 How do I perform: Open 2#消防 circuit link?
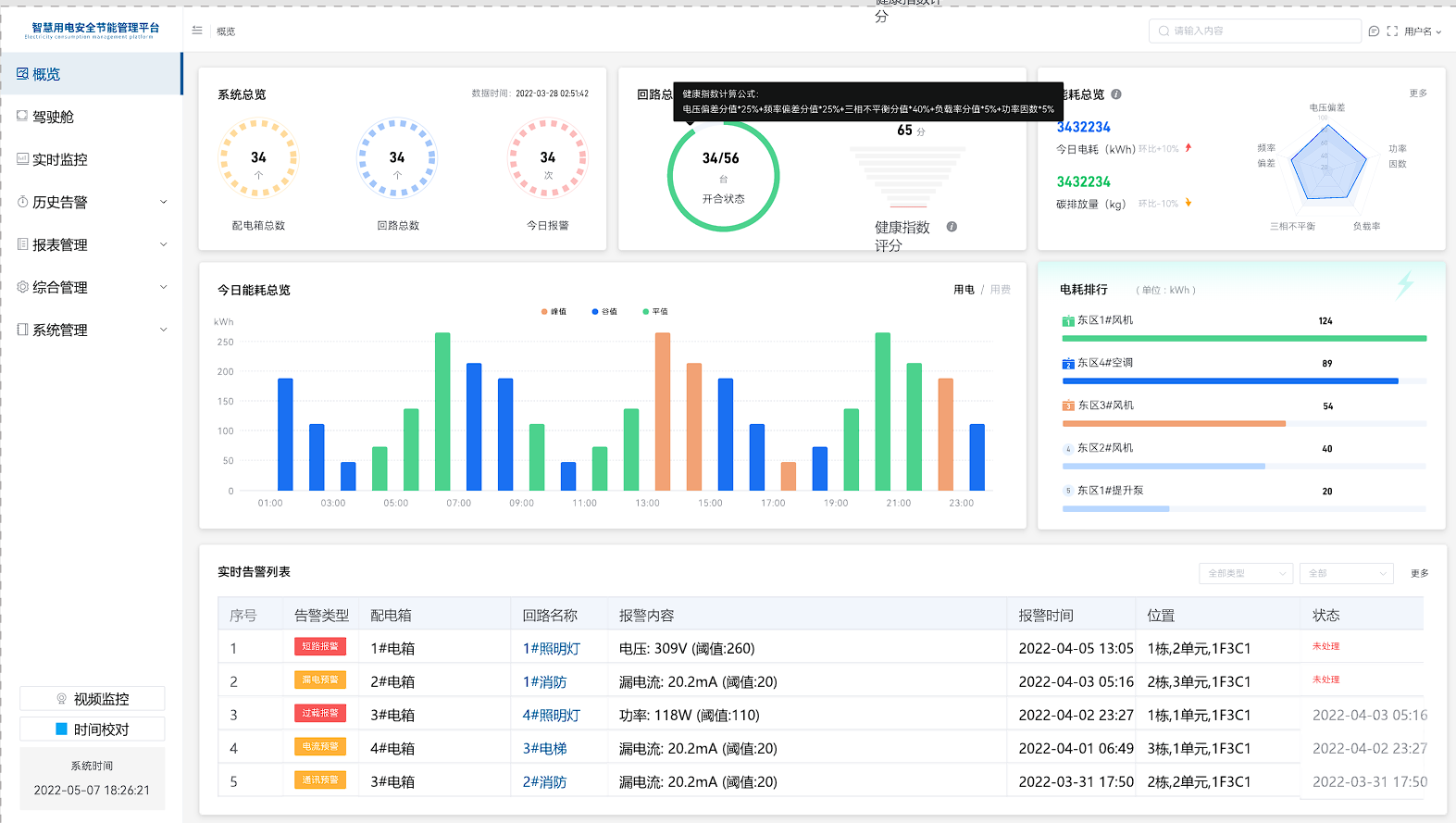[545, 781]
